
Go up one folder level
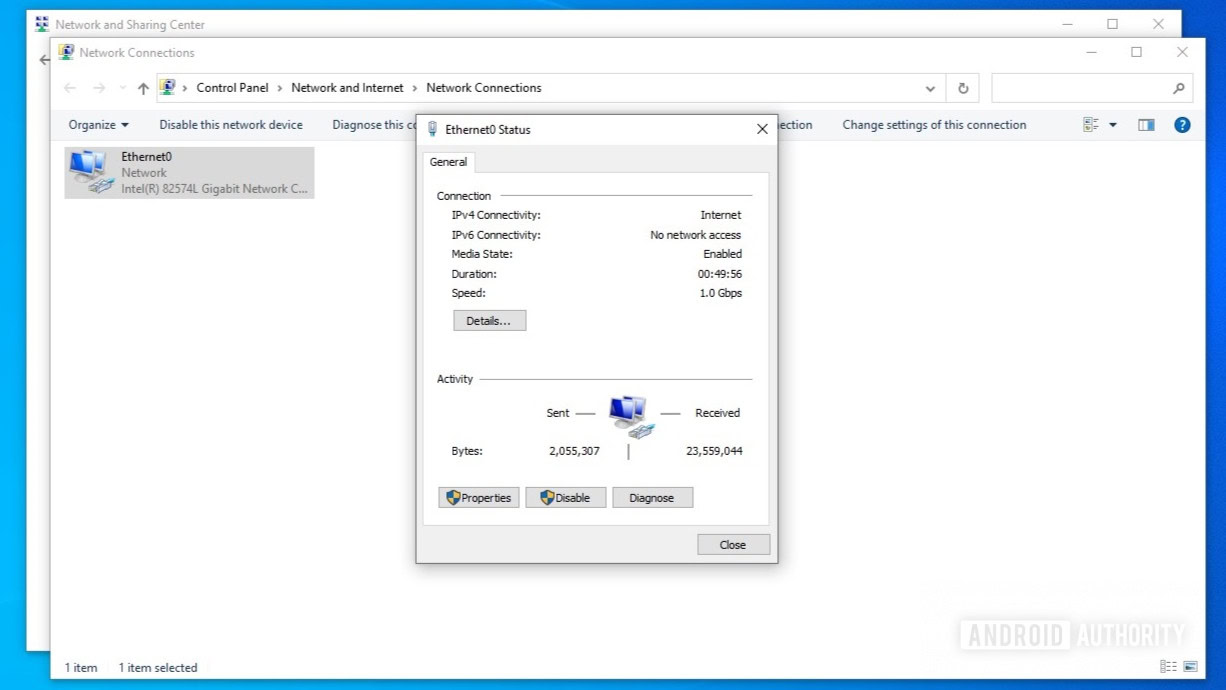143,88
